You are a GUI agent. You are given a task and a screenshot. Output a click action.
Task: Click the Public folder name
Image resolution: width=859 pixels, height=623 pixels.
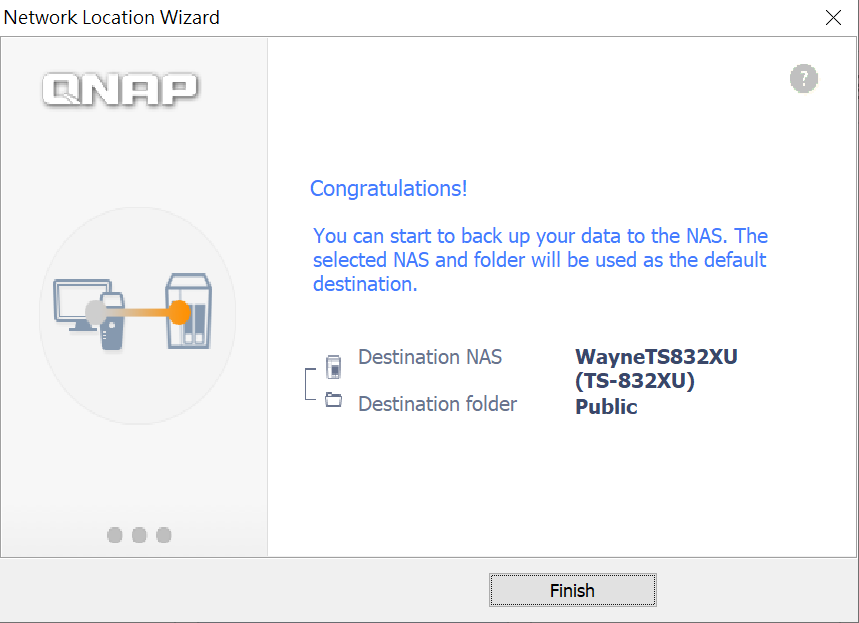click(606, 407)
